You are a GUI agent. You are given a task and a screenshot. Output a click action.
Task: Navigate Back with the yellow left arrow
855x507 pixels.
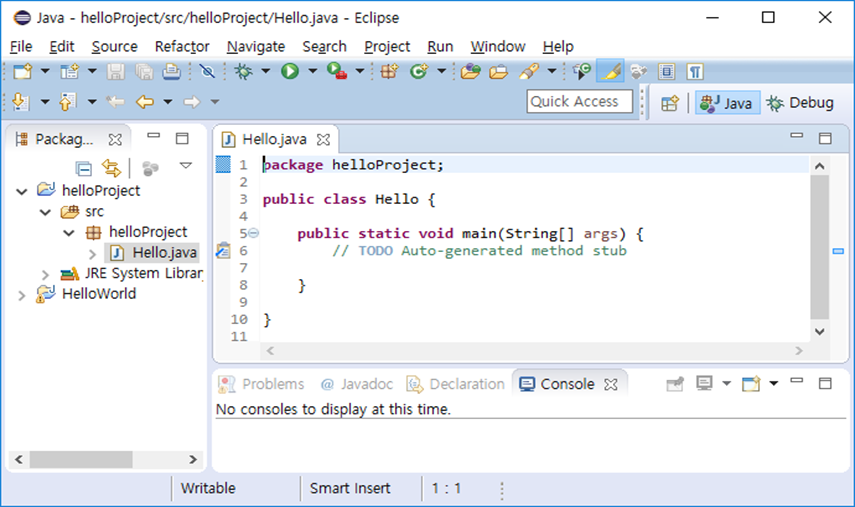coord(144,102)
